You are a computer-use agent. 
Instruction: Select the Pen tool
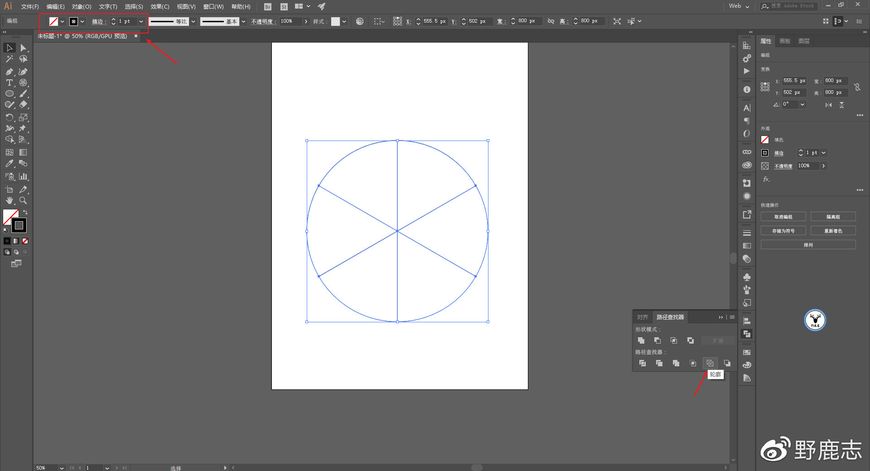[9, 72]
